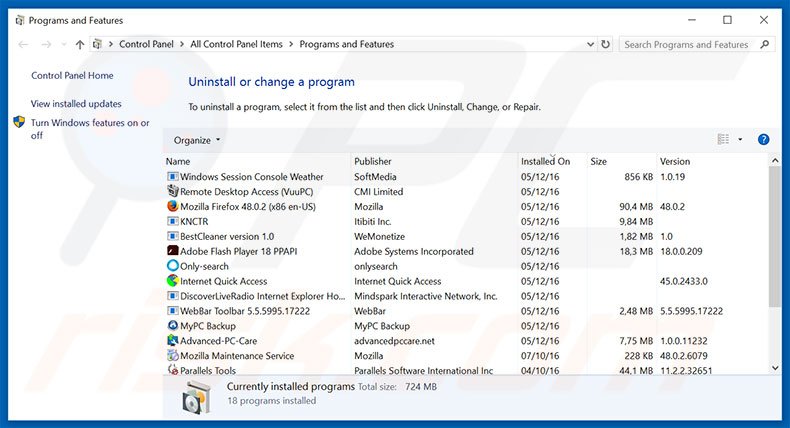Click the Windows features shield icon
This screenshot has width=790, height=428.
click(x=19, y=122)
